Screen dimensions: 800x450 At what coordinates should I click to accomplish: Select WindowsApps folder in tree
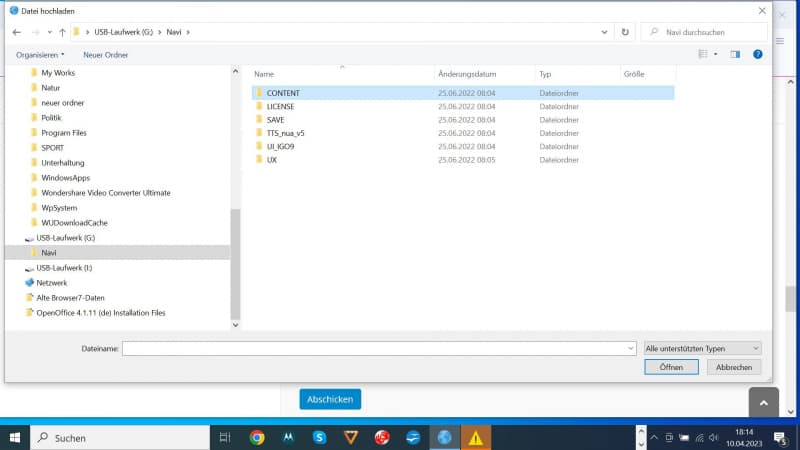[x=65, y=178]
